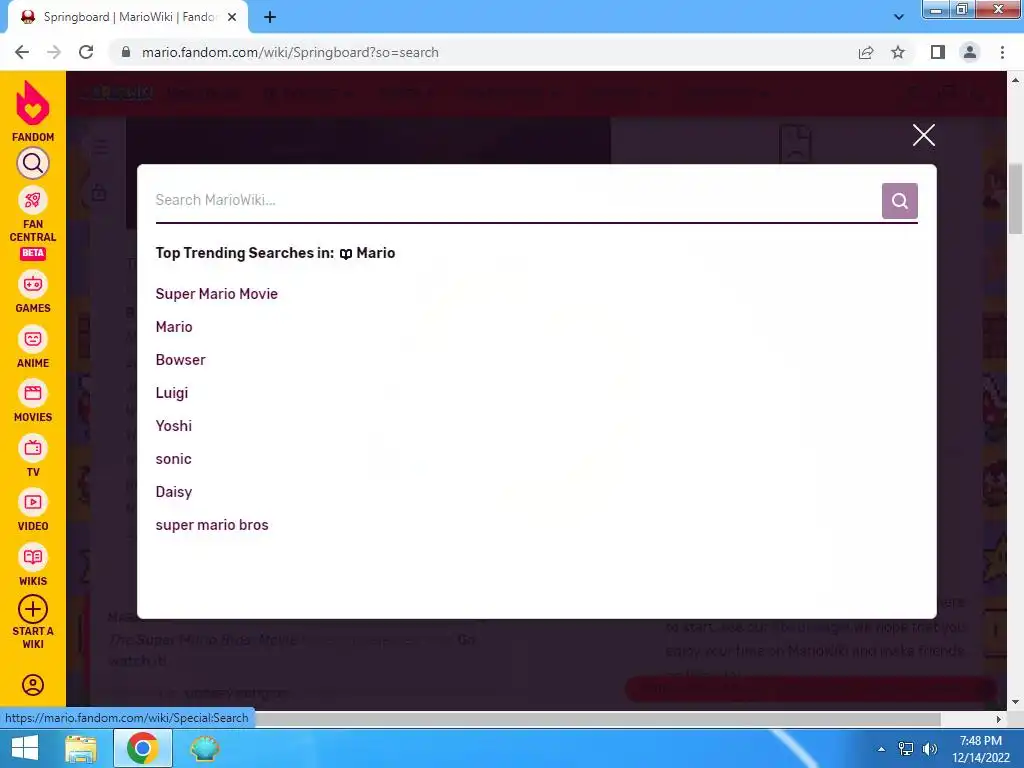Image resolution: width=1024 pixels, height=768 pixels.
Task: Open the Anime sidebar icon
Action: coord(33,339)
